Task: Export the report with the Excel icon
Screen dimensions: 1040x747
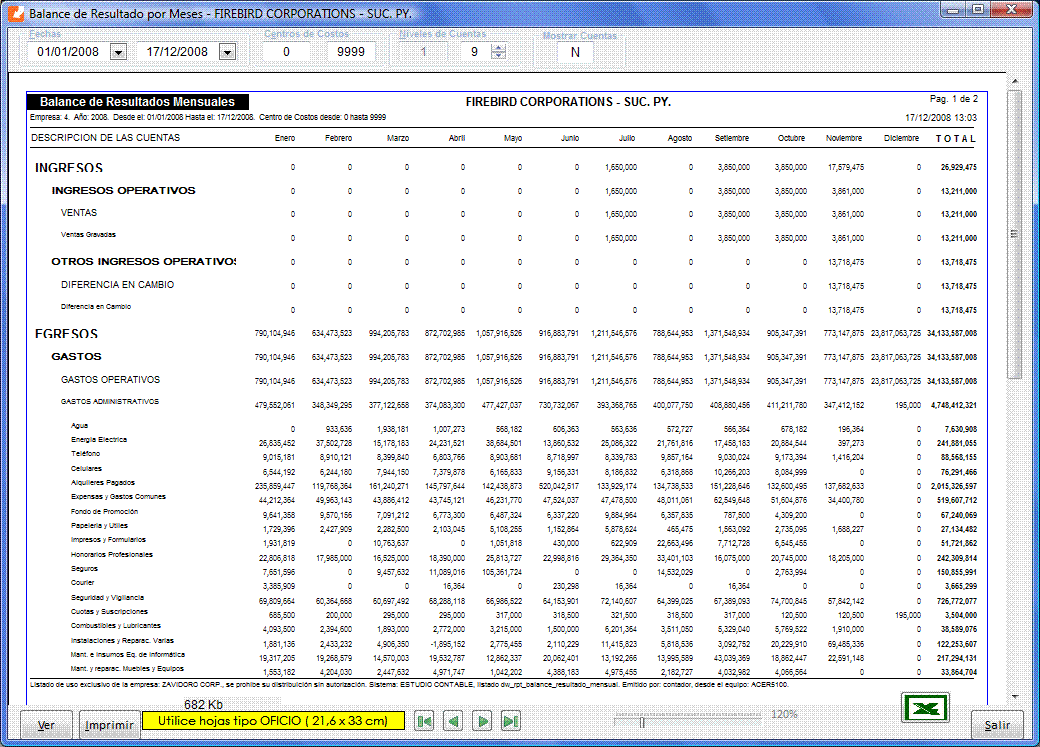Action: coord(927,708)
